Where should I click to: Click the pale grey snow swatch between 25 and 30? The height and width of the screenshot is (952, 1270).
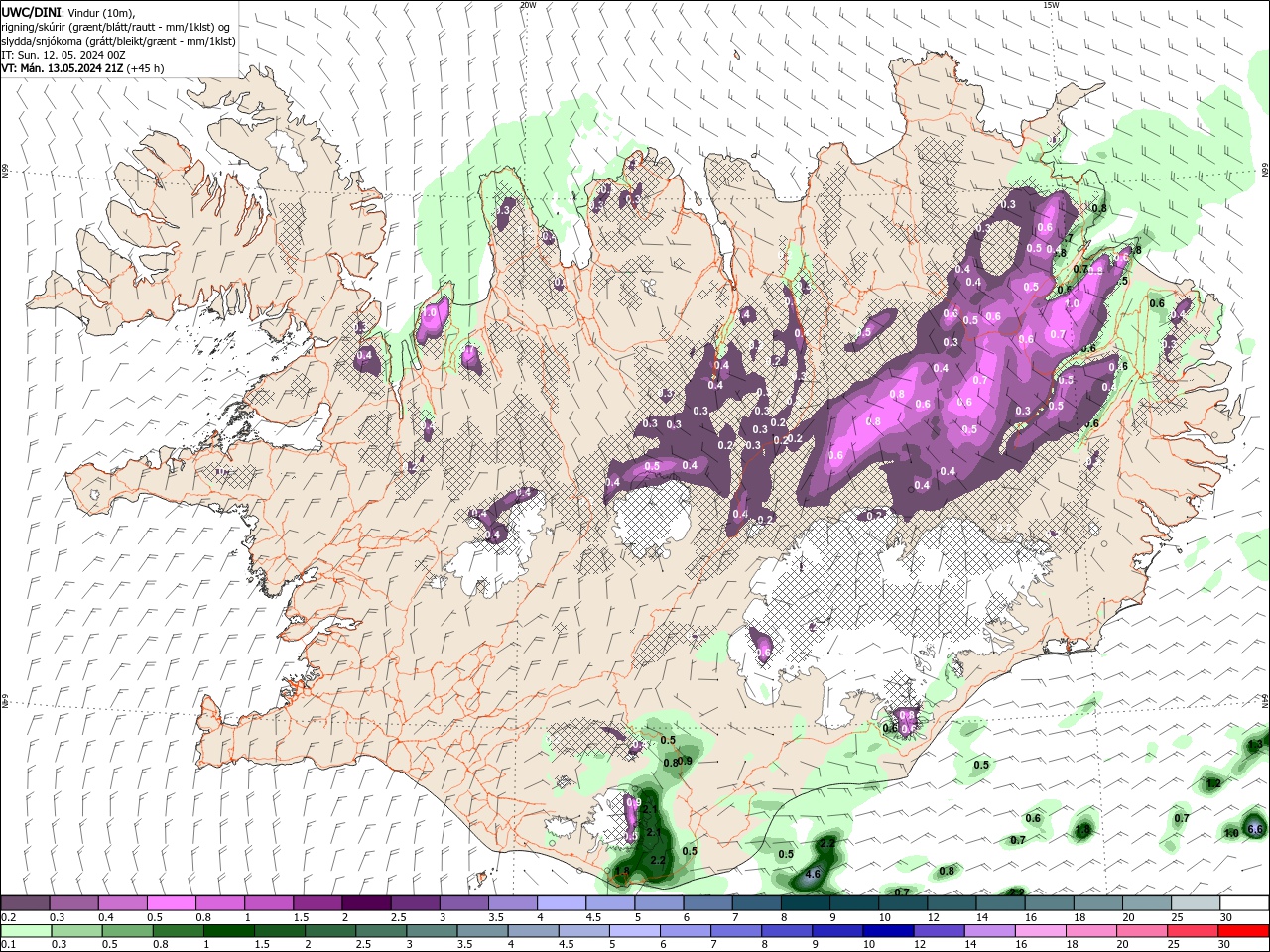coord(1197,903)
